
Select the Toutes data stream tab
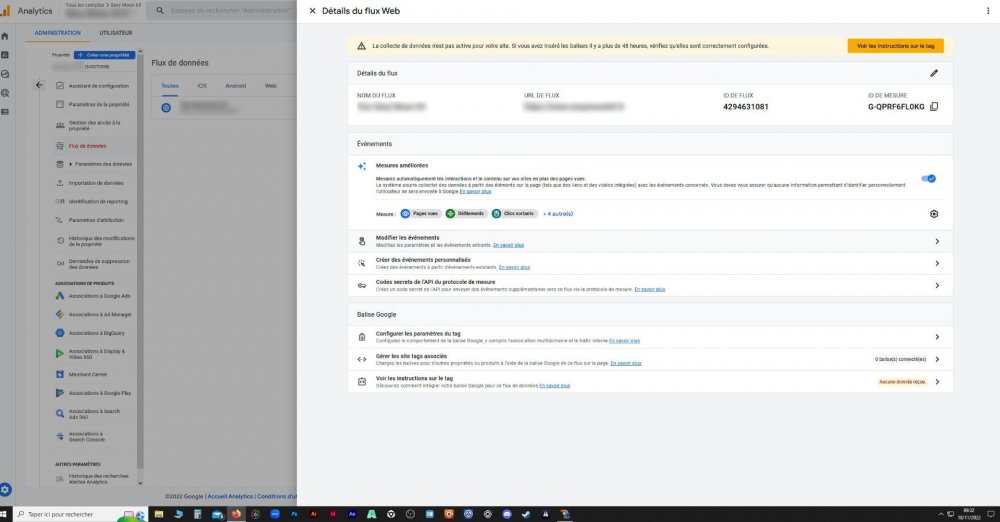click(x=170, y=86)
